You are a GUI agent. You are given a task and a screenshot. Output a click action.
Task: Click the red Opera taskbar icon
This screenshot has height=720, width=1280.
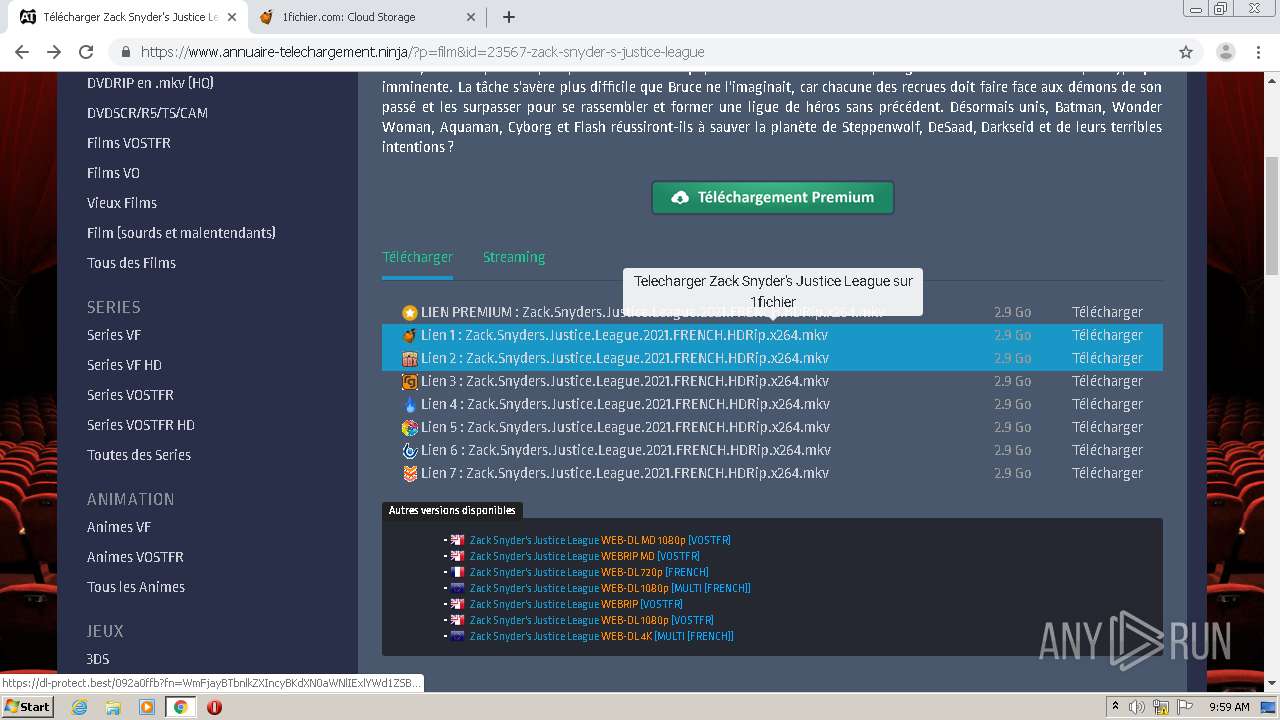click(x=214, y=707)
